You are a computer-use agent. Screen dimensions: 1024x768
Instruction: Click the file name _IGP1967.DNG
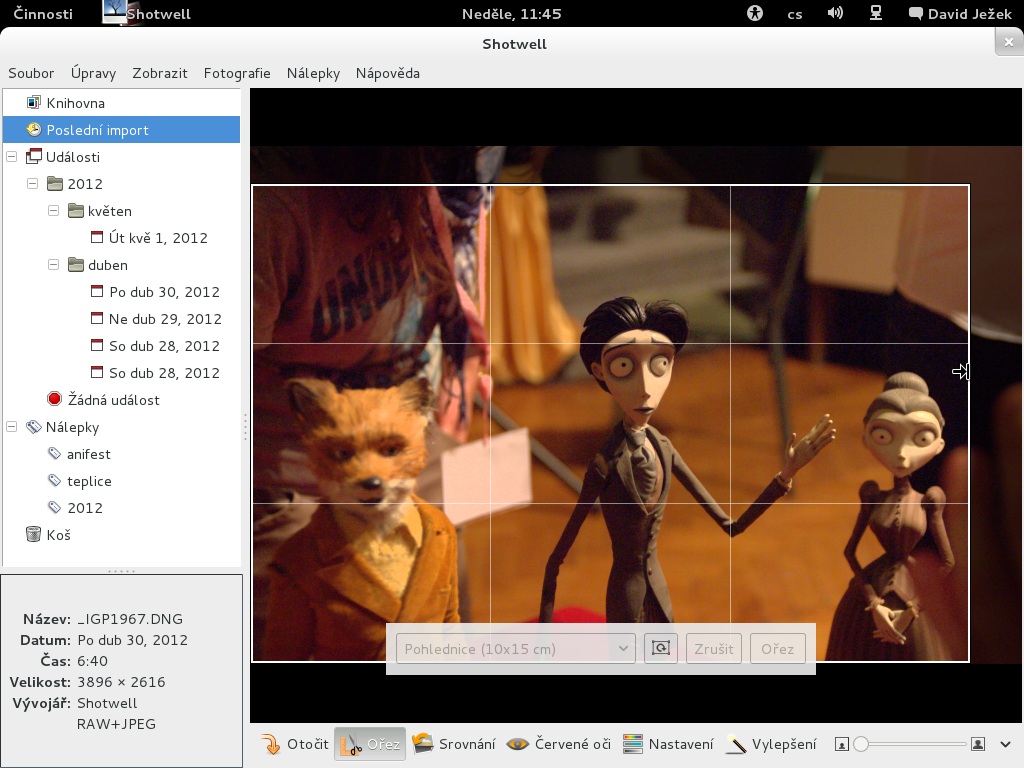click(130, 619)
